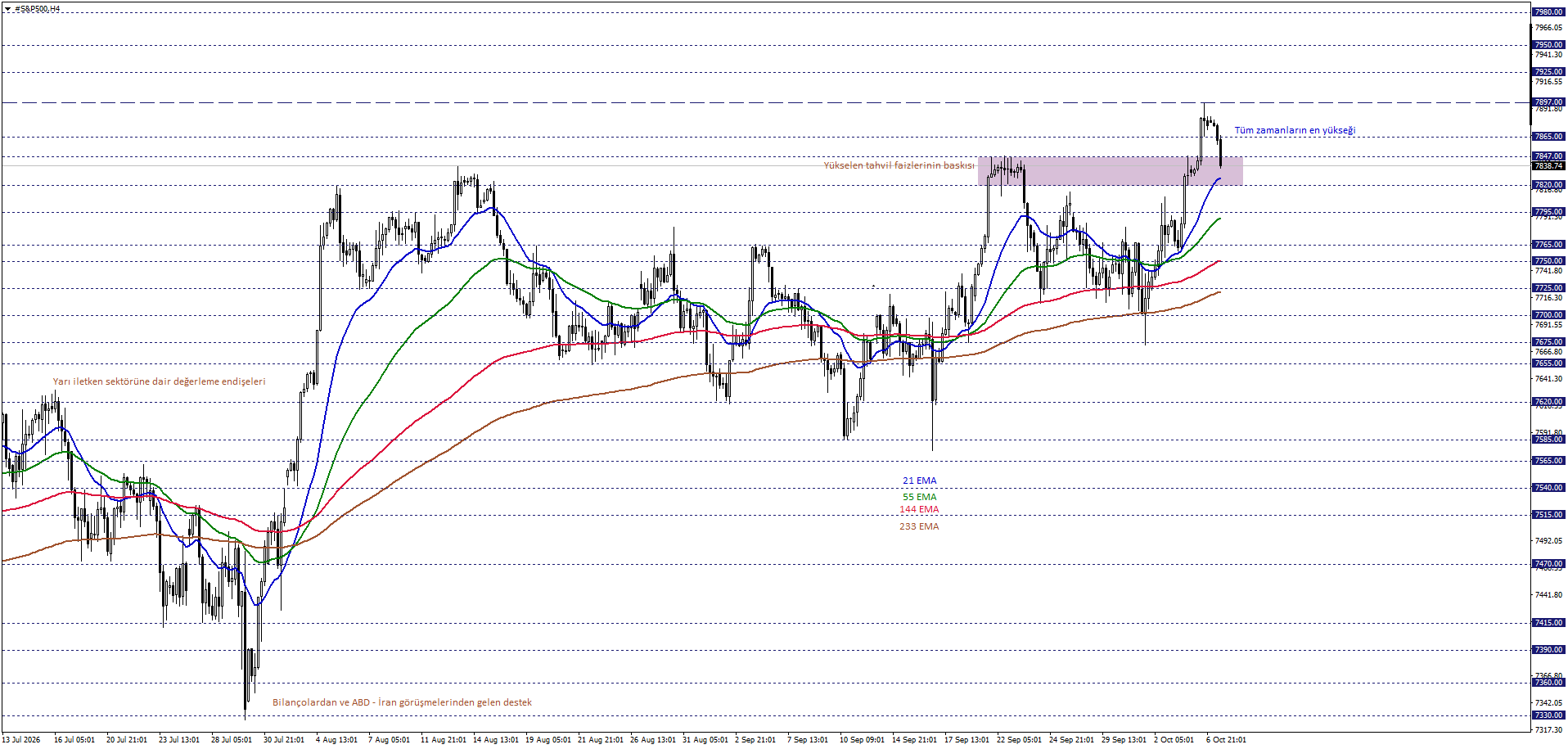Click the 7700.00 price level label
The height and width of the screenshot is (749, 1568).
coord(1548,315)
